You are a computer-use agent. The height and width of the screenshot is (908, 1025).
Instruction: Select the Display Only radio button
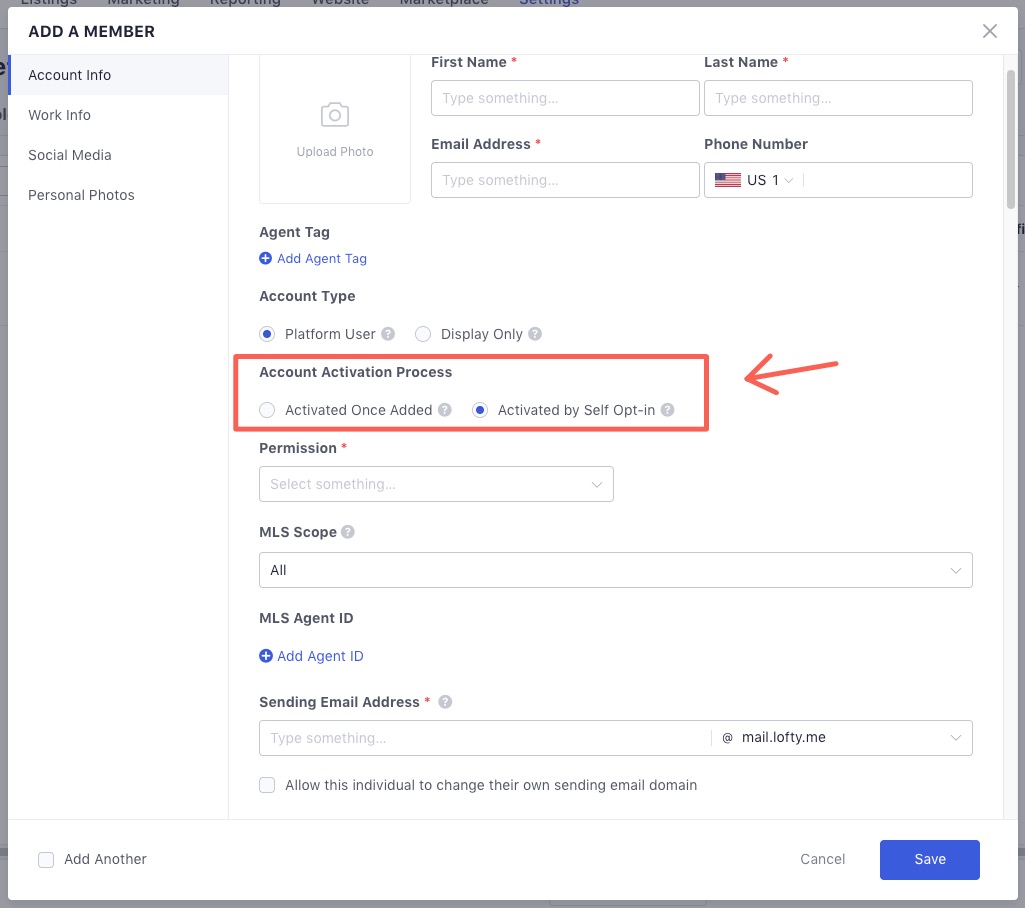point(423,334)
